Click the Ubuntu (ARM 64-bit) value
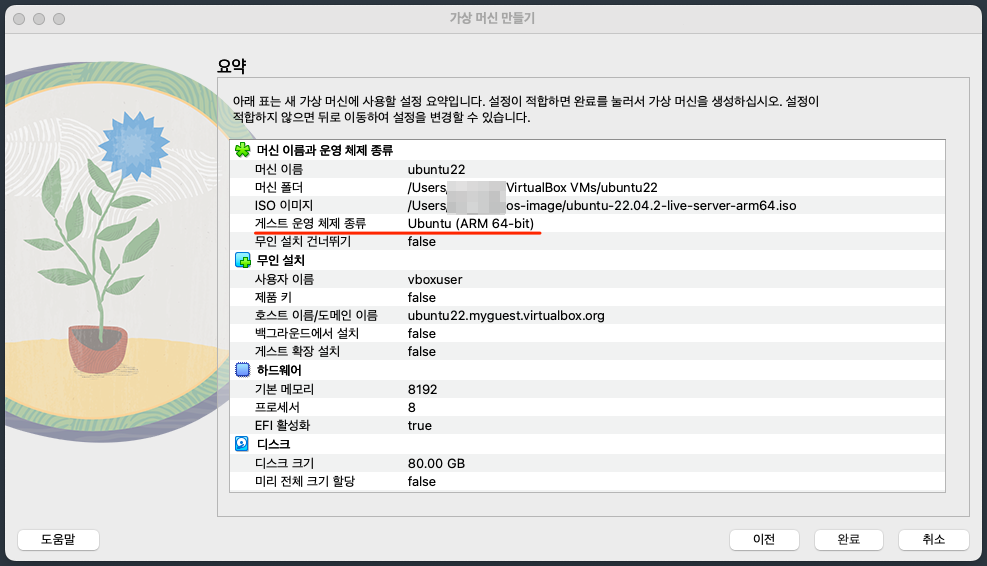987x566 pixels. [471, 224]
